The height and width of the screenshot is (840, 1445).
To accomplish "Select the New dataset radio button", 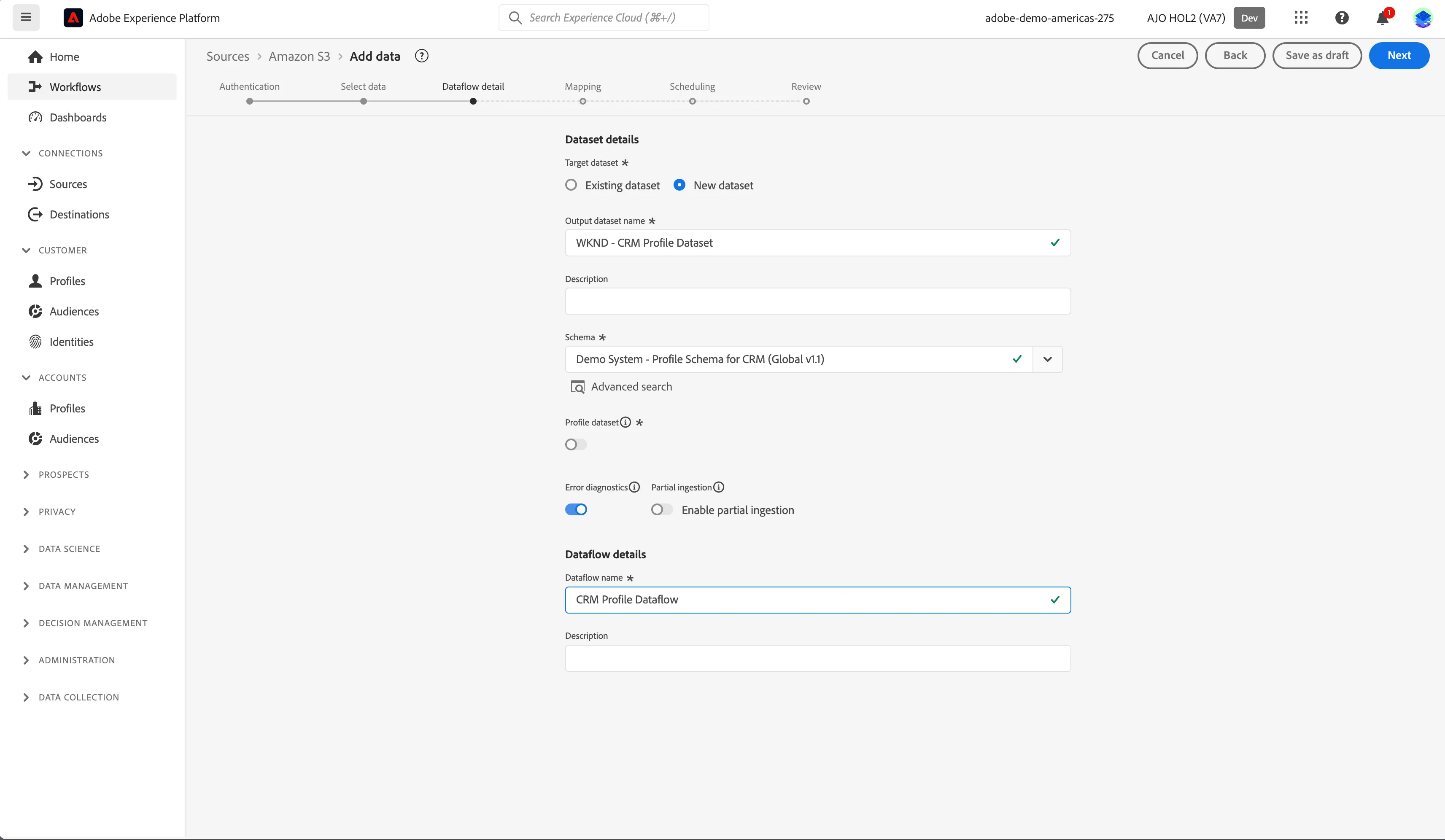I will point(679,185).
